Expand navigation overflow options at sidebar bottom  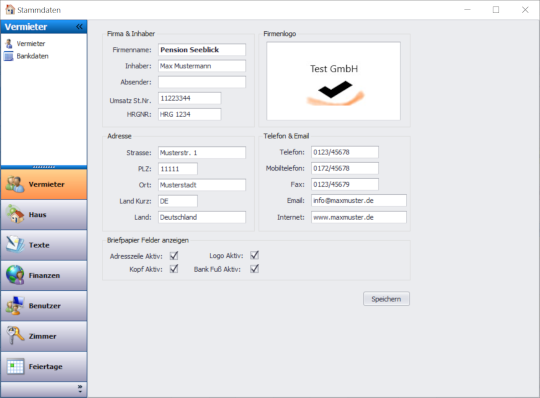click(80, 389)
